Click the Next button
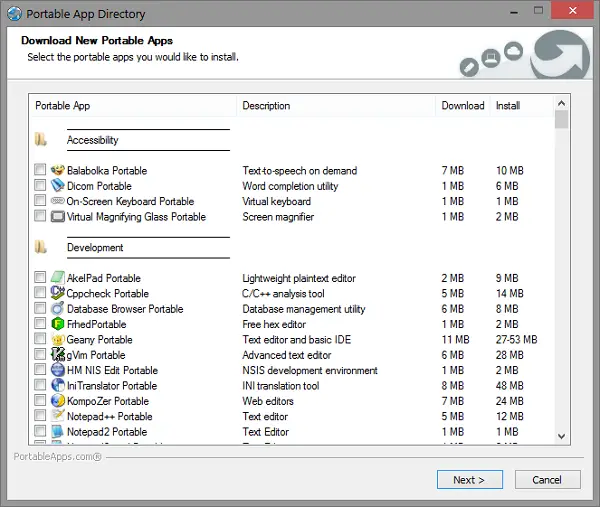 coord(469,480)
